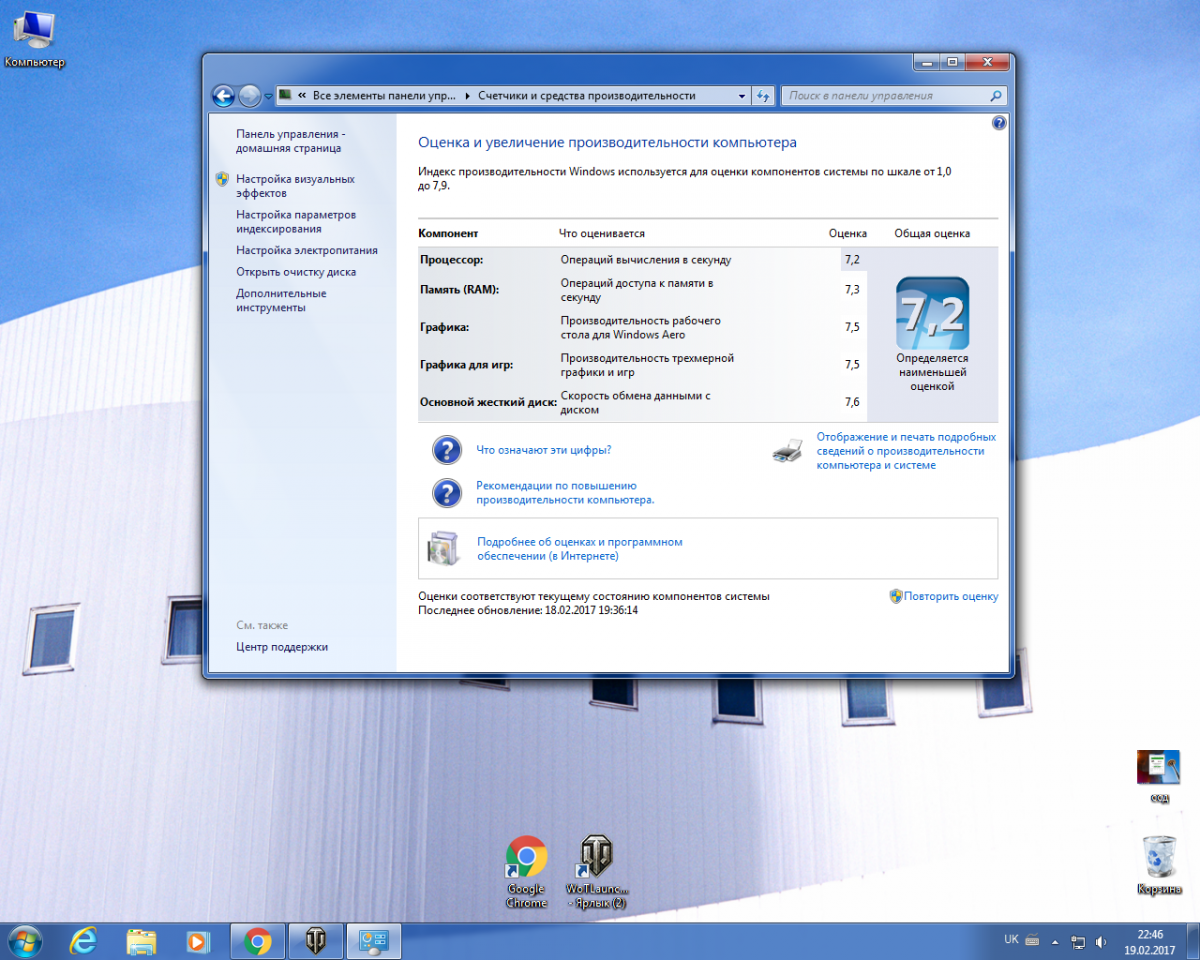Screen dimensions: 1200x960
Task: Expand the address bar history dropdown
Action: tap(741, 96)
